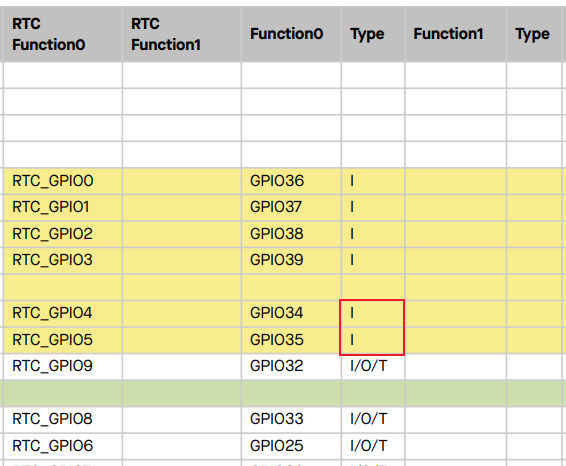Click the RTC_GPIO2 cell

[63, 234]
